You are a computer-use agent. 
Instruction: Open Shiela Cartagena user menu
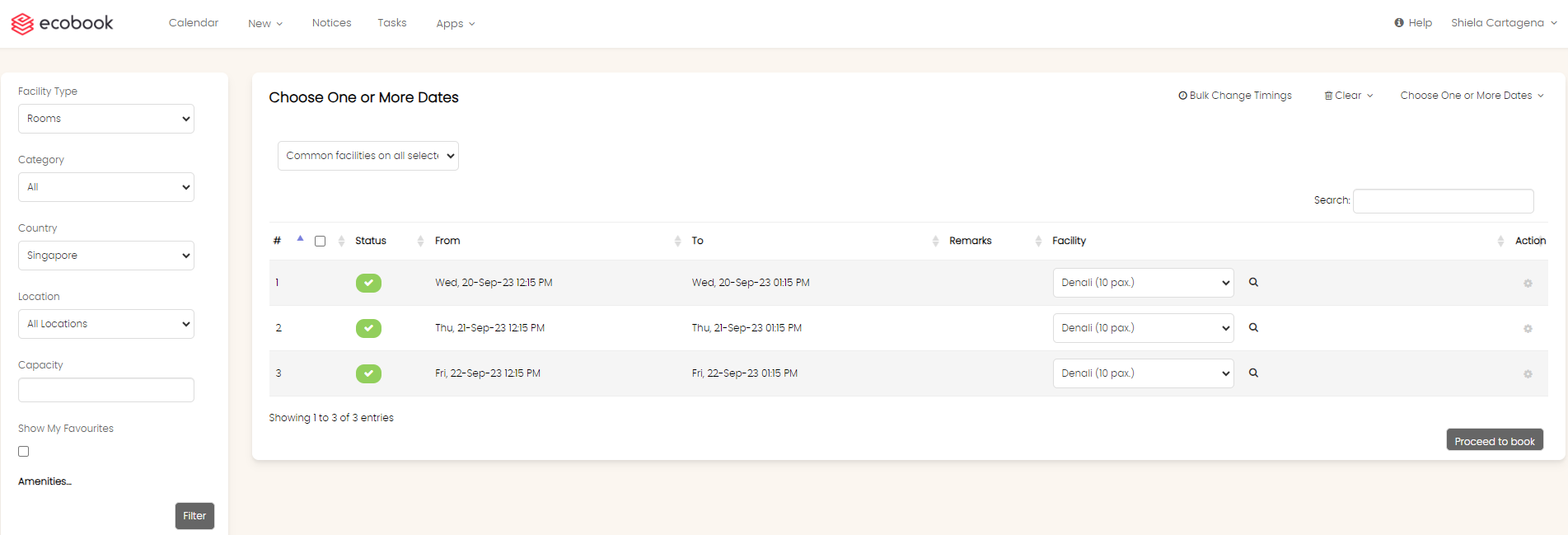click(1504, 23)
